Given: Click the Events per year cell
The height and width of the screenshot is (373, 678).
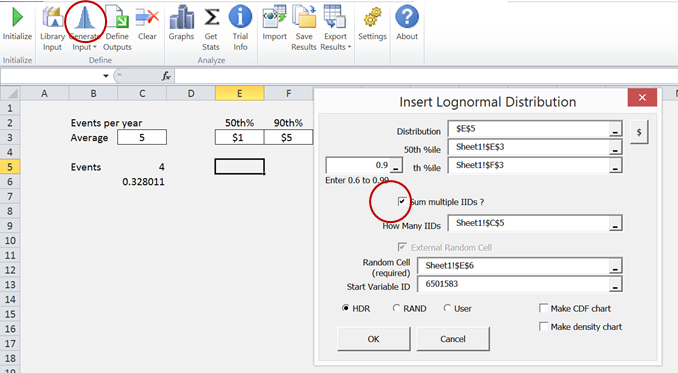Looking at the screenshot, I should pyautogui.click(x=106, y=123).
